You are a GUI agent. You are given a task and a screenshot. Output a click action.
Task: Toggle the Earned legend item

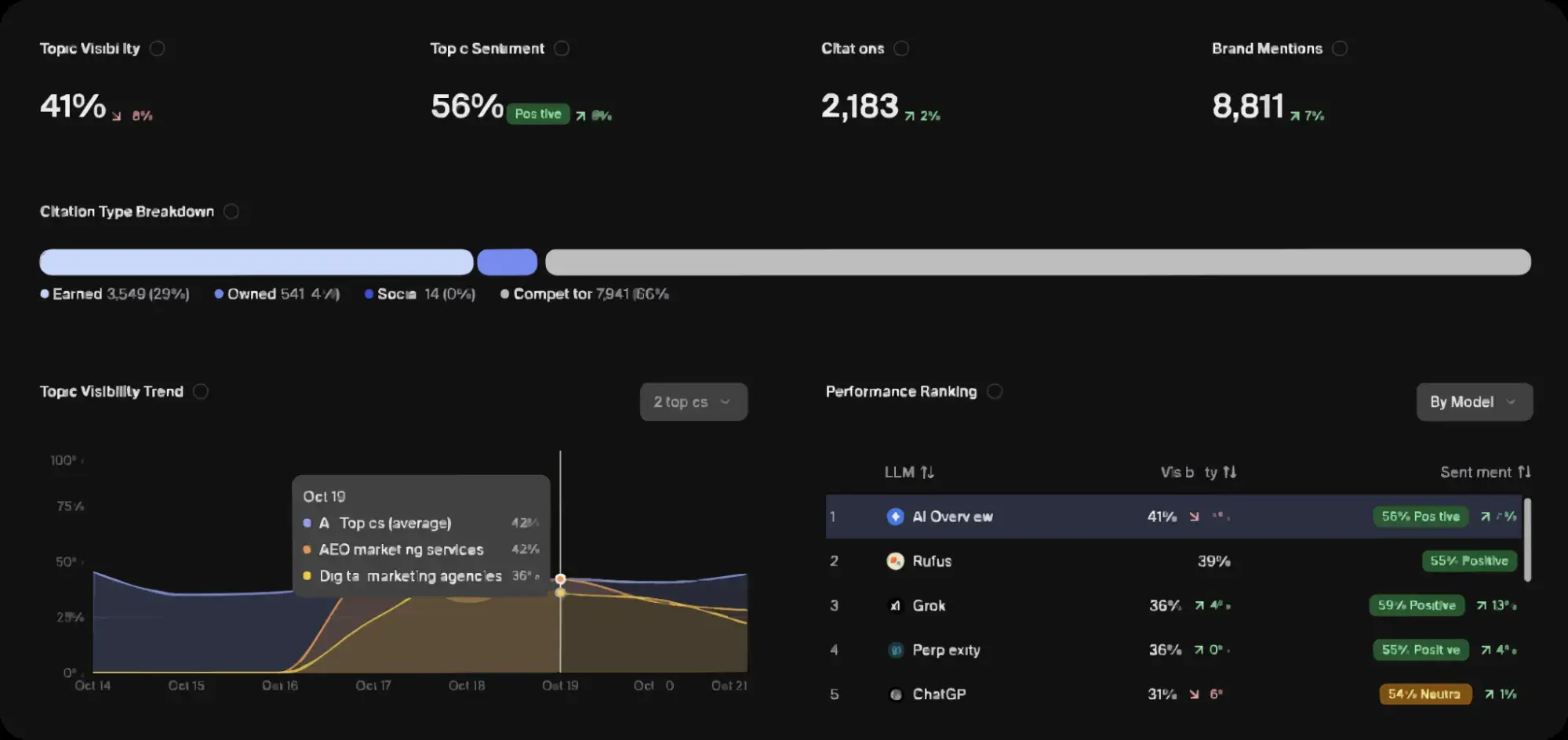pyautogui.click(x=115, y=294)
